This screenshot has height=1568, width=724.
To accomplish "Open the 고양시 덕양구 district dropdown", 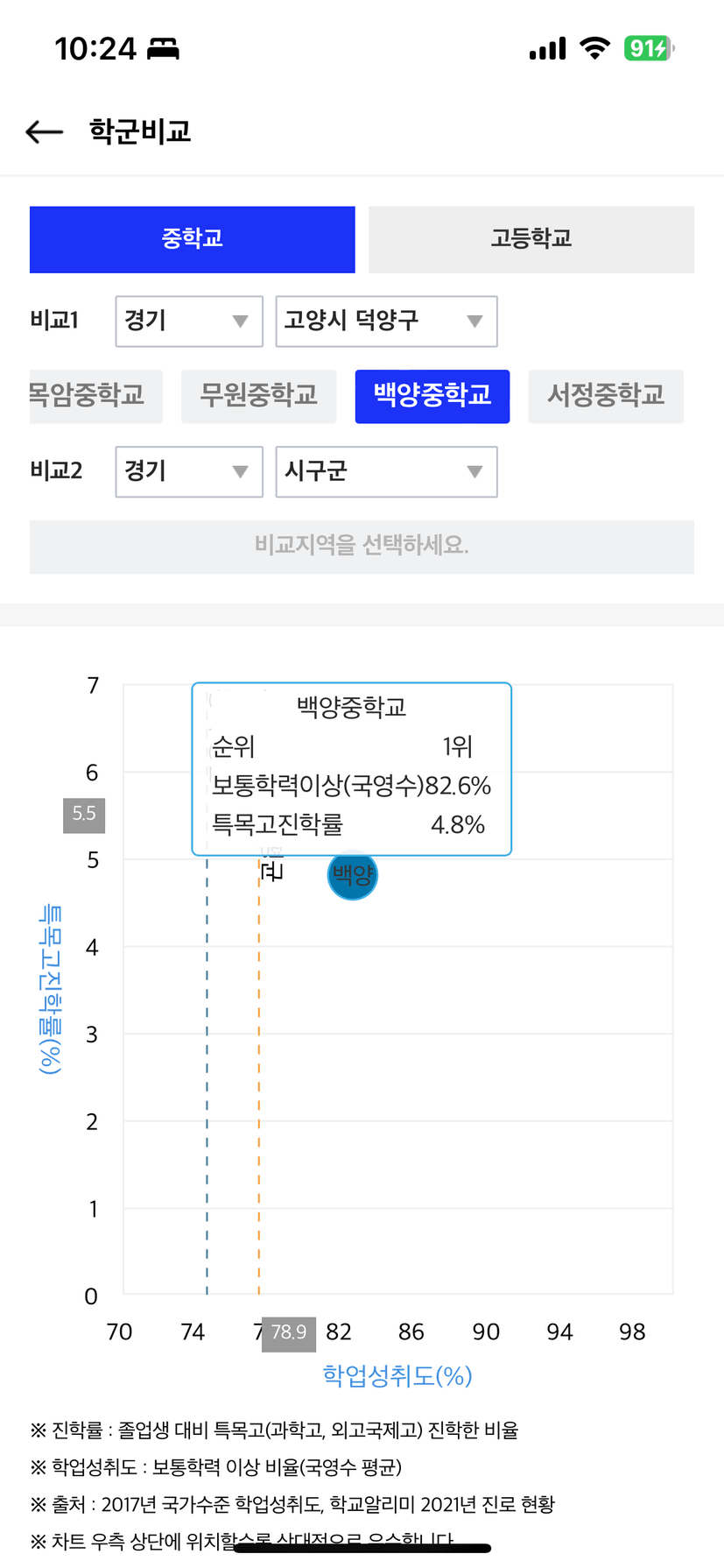I will click(386, 321).
